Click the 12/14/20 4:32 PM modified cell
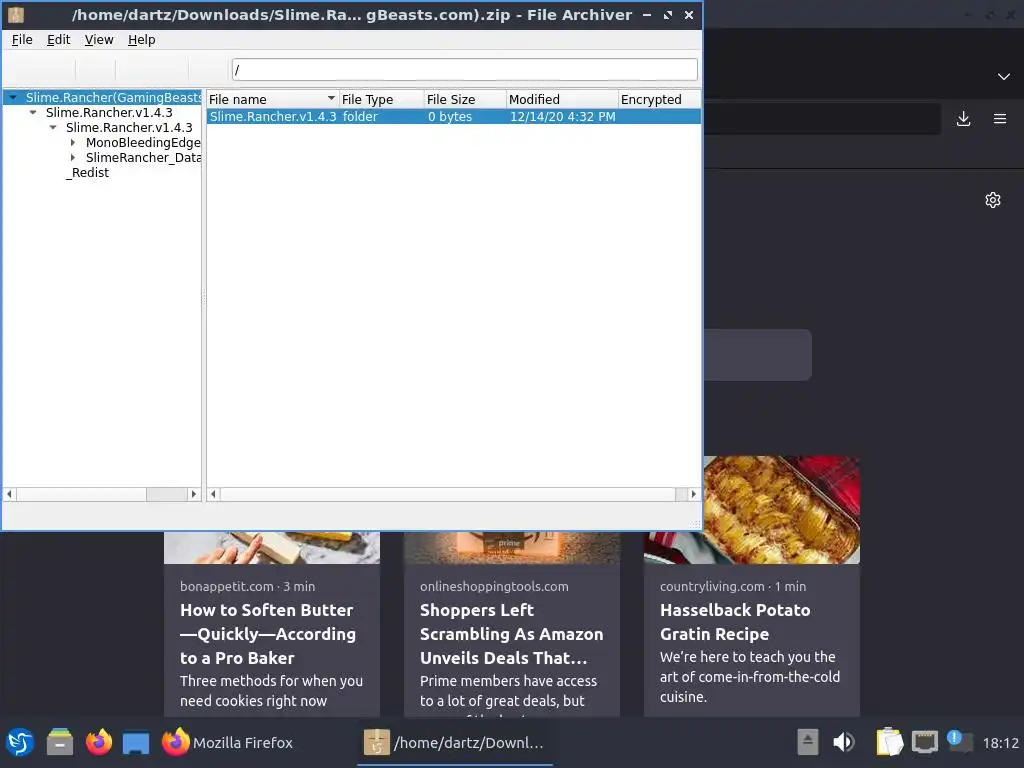Image resolution: width=1024 pixels, height=768 pixels. pyautogui.click(x=562, y=116)
